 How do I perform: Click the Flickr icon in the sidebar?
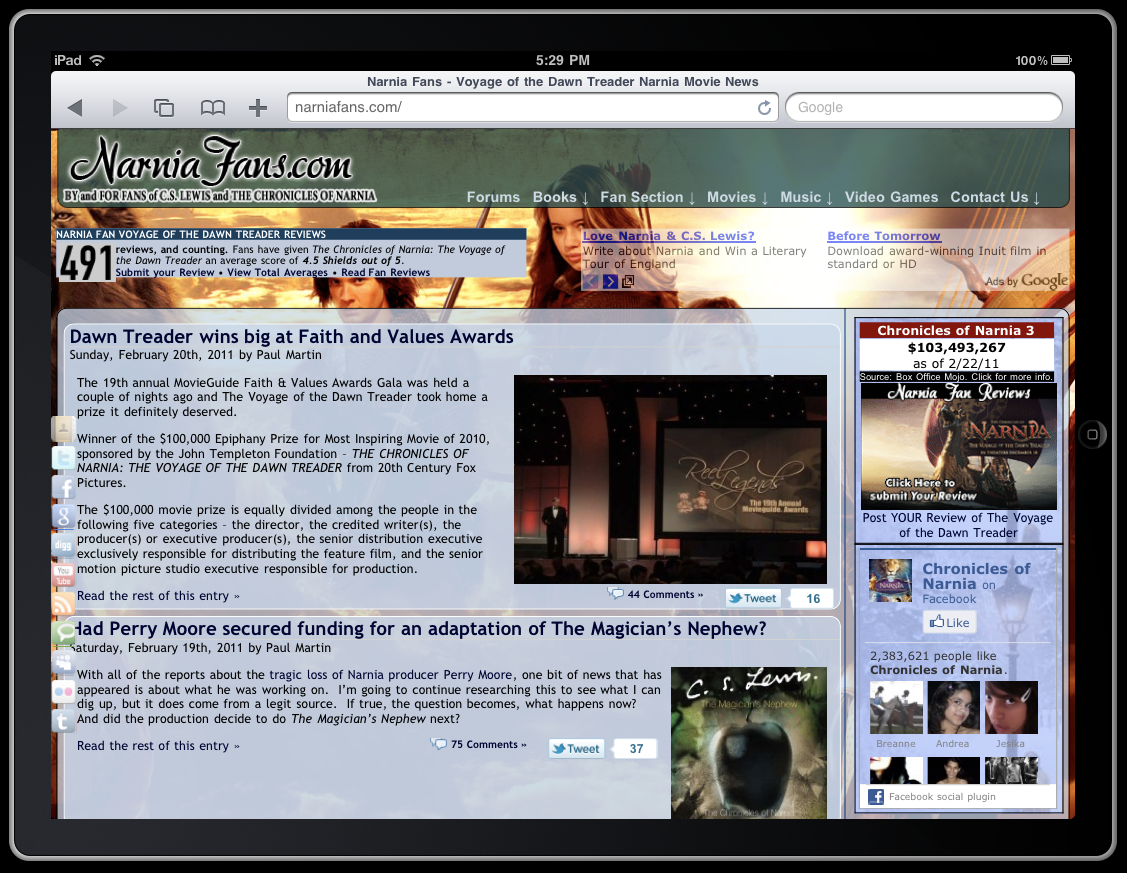(63, 691)
